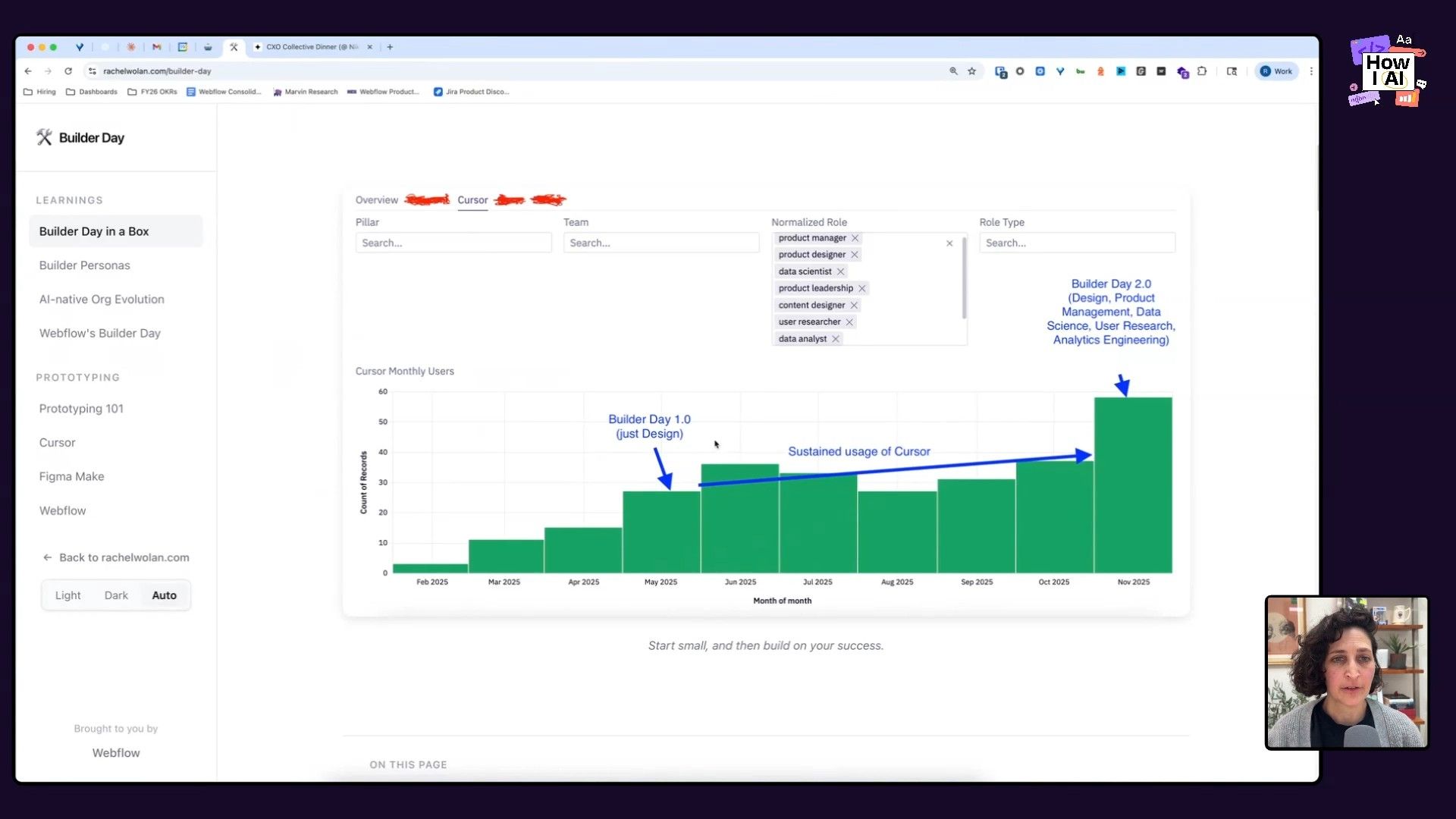Remove the product designer filter chip

coord(854,255)
